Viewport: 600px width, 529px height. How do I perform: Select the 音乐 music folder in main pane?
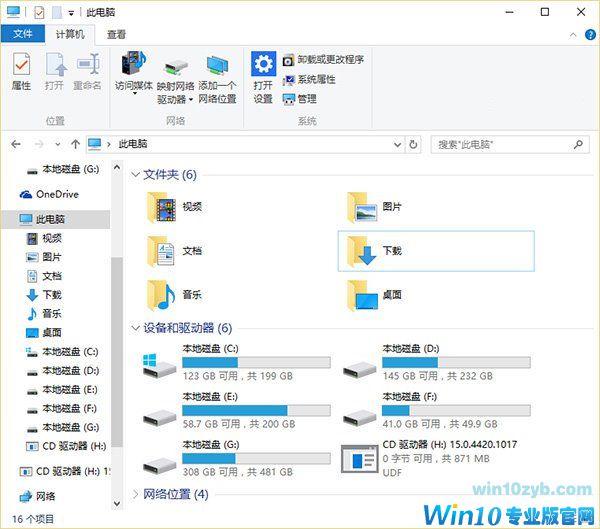point(175,295)
